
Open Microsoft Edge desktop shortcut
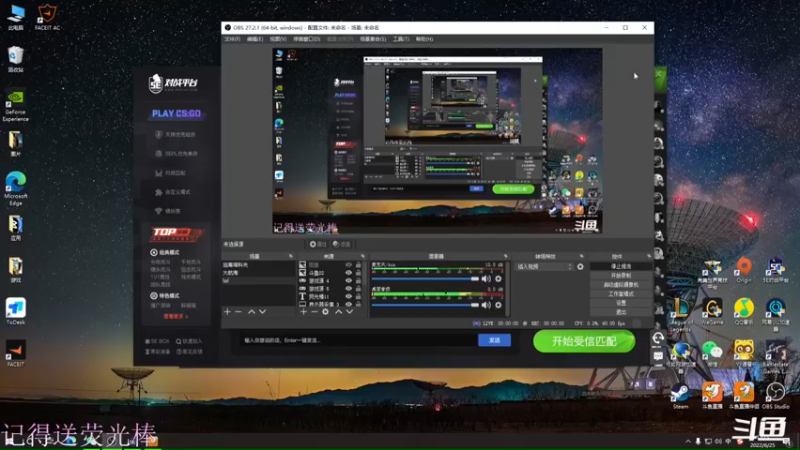[15, 189]
